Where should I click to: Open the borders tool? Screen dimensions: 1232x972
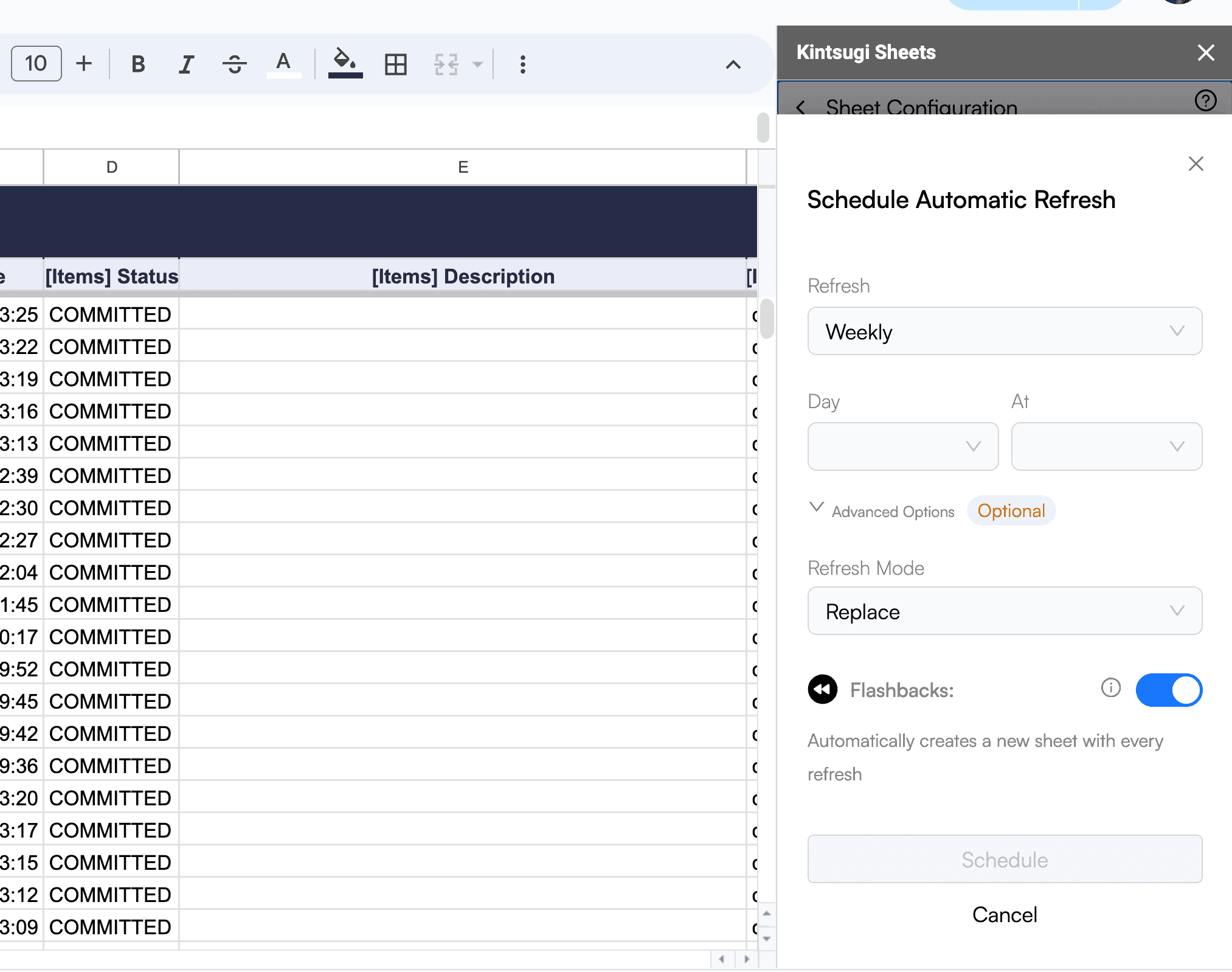[x=395, y=64]
